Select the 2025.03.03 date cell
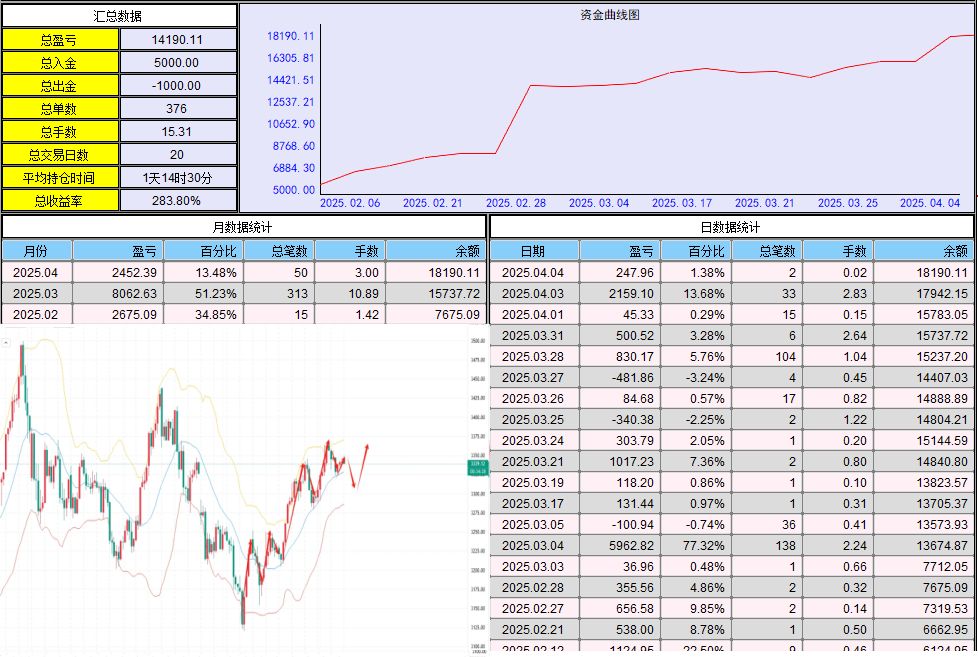The width and height of the screenshot is (978, 657). click(x=535, y=567)
